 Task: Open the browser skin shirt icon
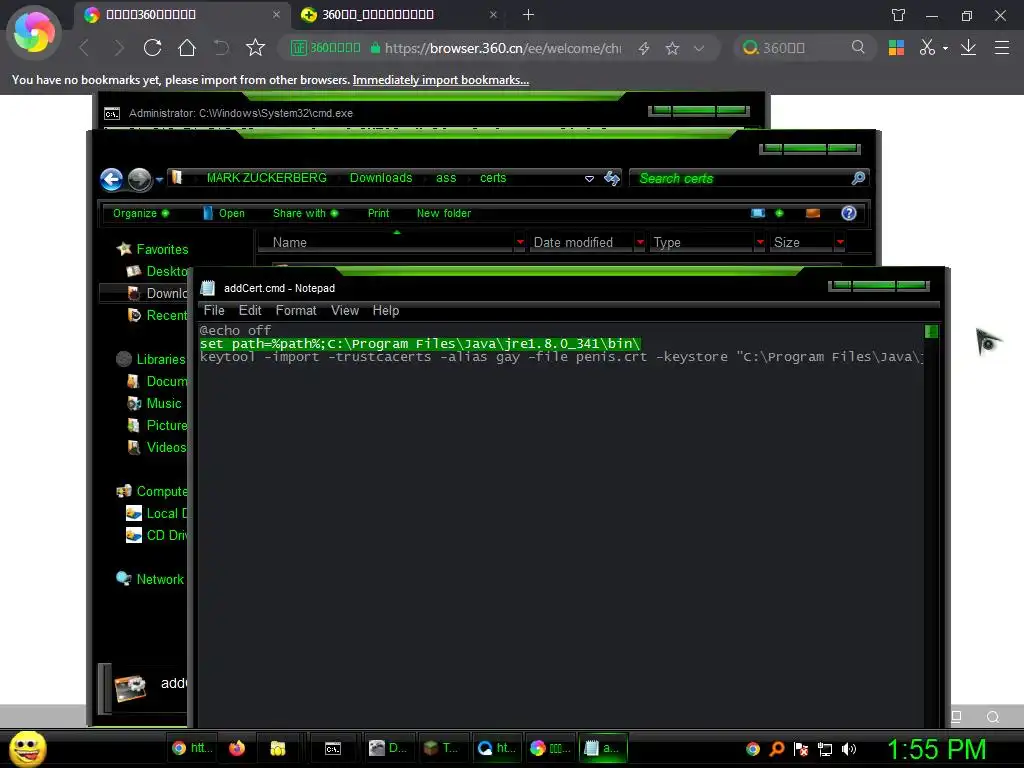click(899, 15)
